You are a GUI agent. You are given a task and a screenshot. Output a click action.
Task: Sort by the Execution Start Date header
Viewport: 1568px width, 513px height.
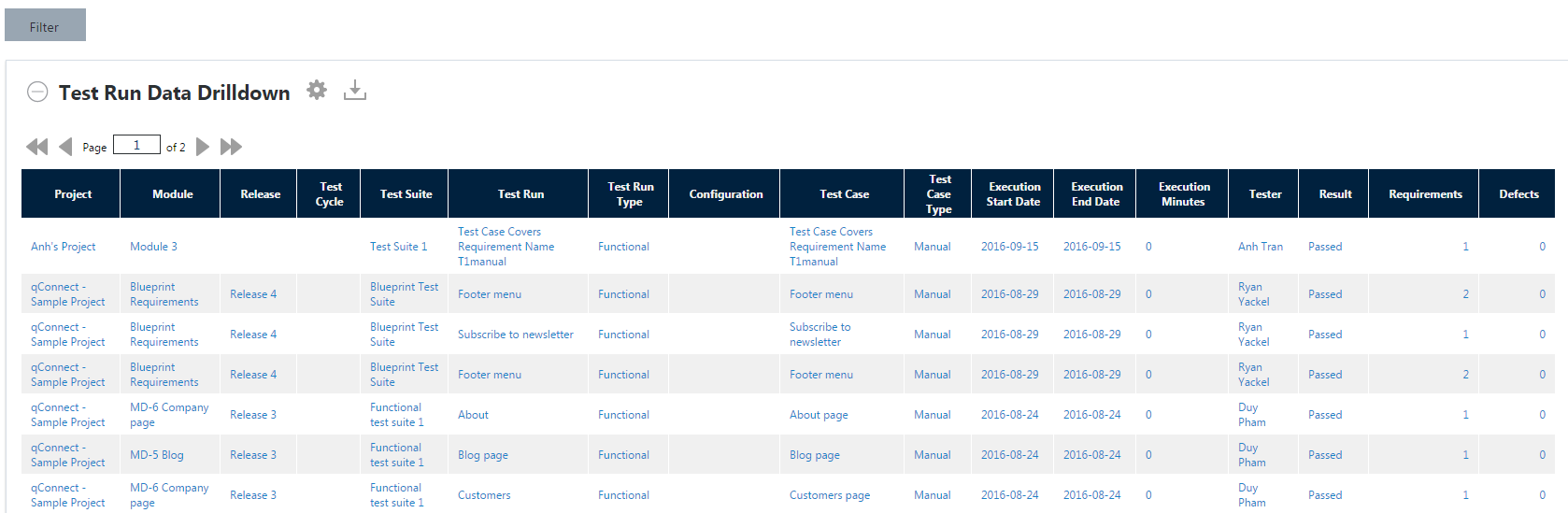coord(1014,194)
